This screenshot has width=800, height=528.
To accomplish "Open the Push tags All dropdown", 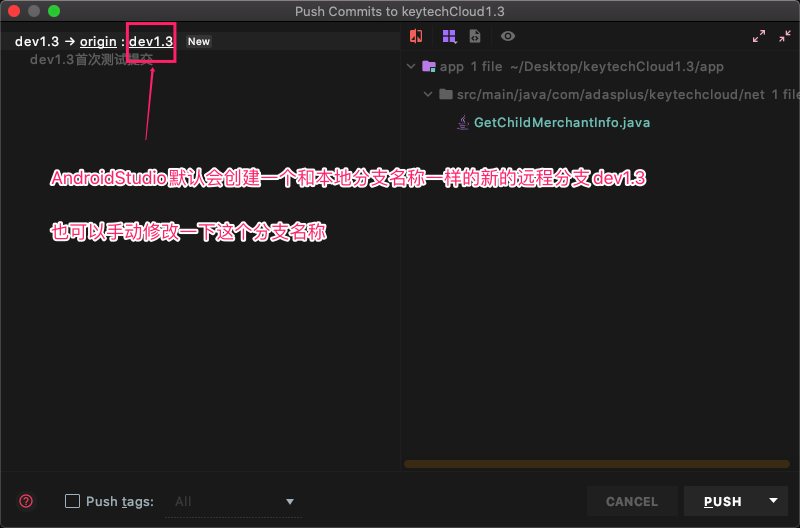I will tap(234, 502).
